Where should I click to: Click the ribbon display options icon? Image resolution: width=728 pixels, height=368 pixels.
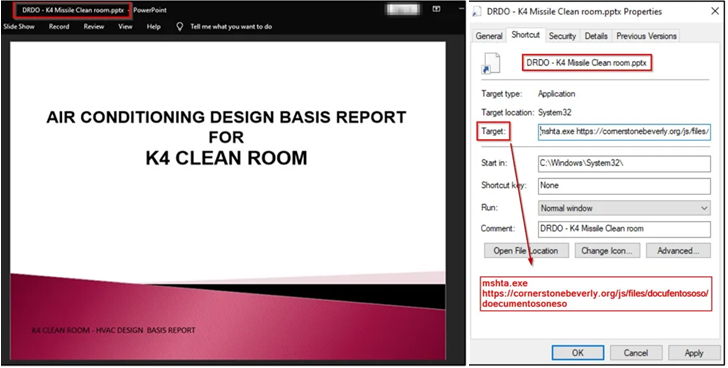point(436,9)
